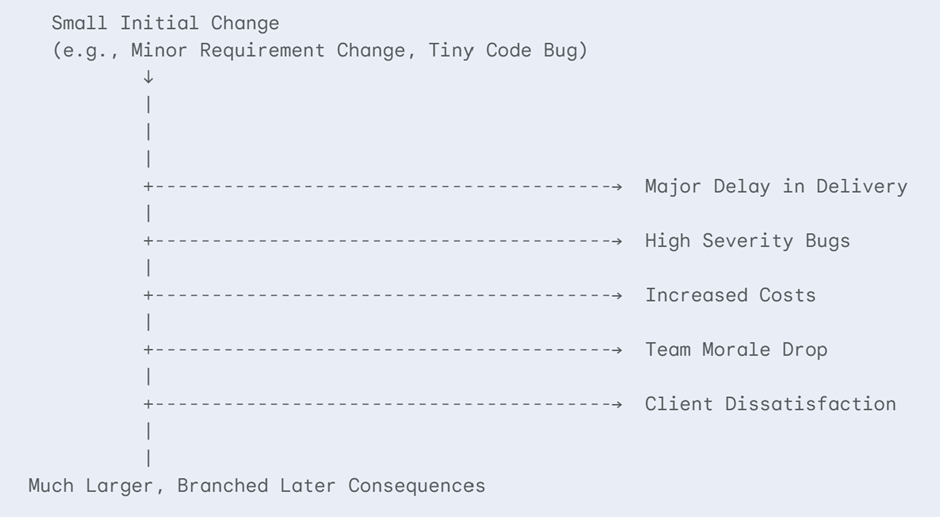This screenshot has height=517, width=940.
Task: Click arrowhead pointing to Major Delay in Delivery
Action: tap(618, 186)
